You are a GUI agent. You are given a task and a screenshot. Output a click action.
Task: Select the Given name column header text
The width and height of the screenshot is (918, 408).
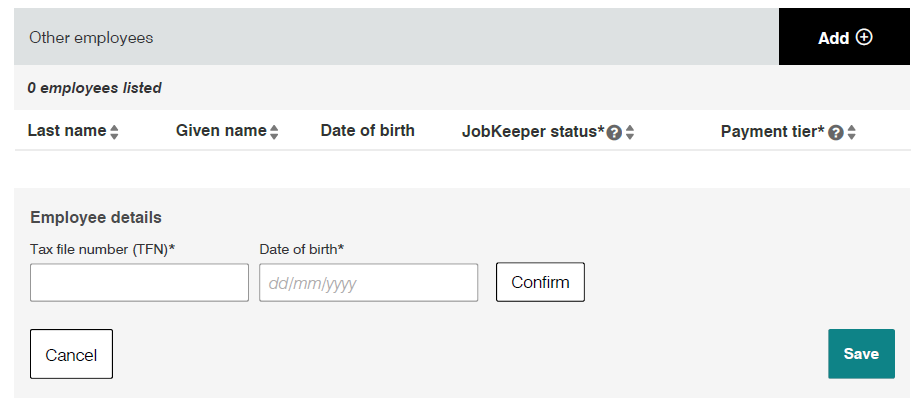pyautogui.click(x=221, y=131)
